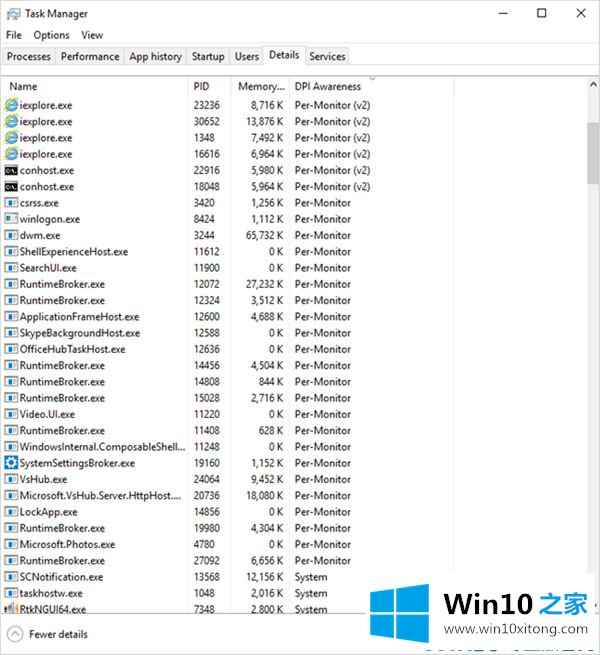Switch to the Startup tab
The height and width of the screenshot is (655, 600).
[208, 56]
